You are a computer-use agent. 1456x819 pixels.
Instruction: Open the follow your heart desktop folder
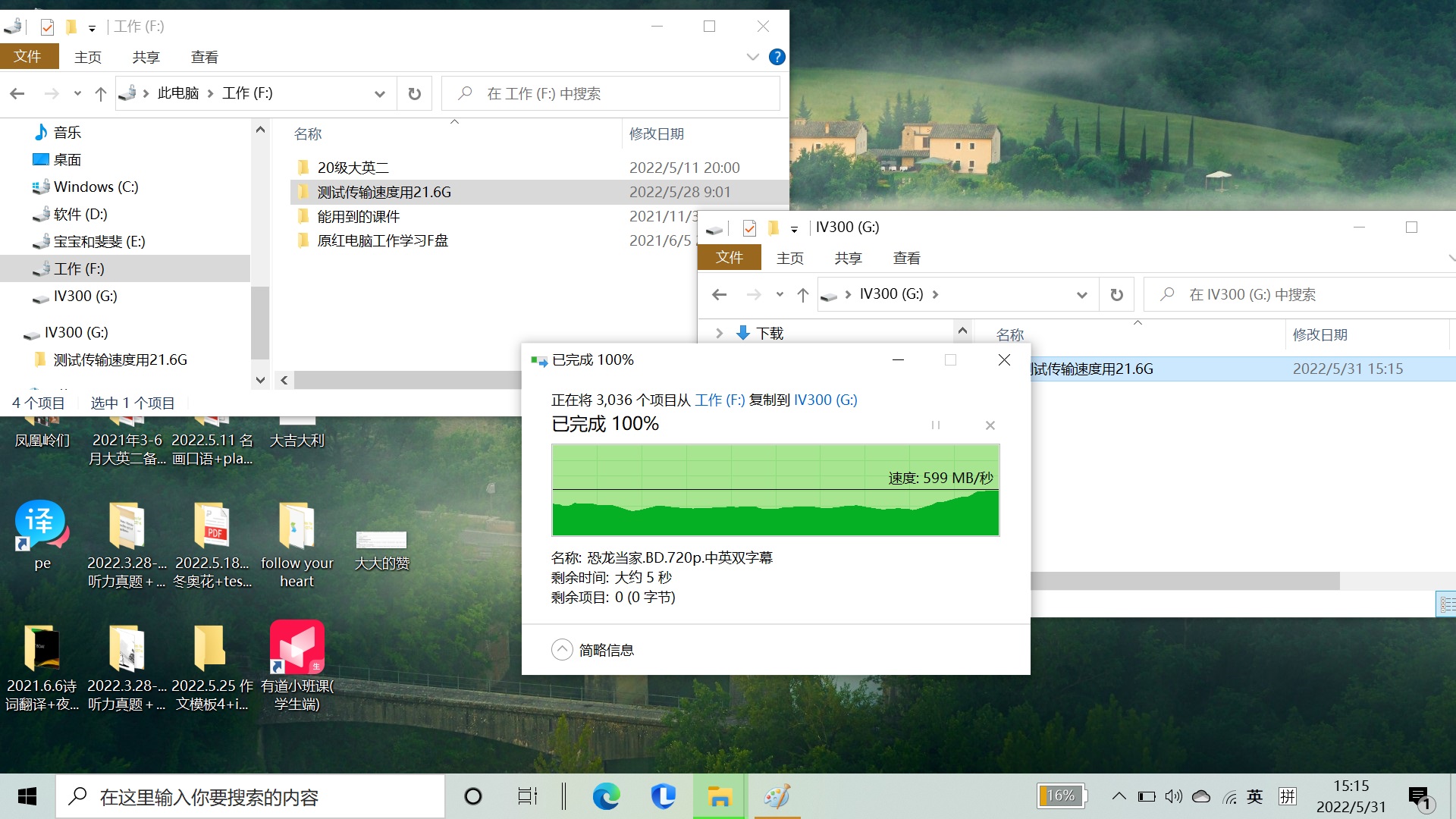coord(297,544)
